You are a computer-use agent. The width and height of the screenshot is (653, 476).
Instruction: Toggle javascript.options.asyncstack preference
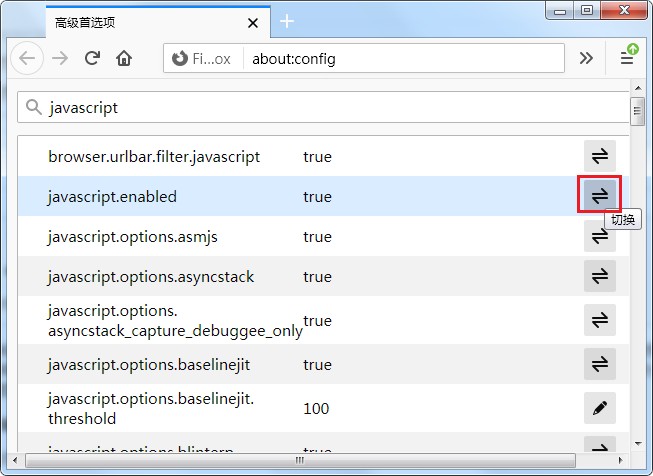click(599, 276)
